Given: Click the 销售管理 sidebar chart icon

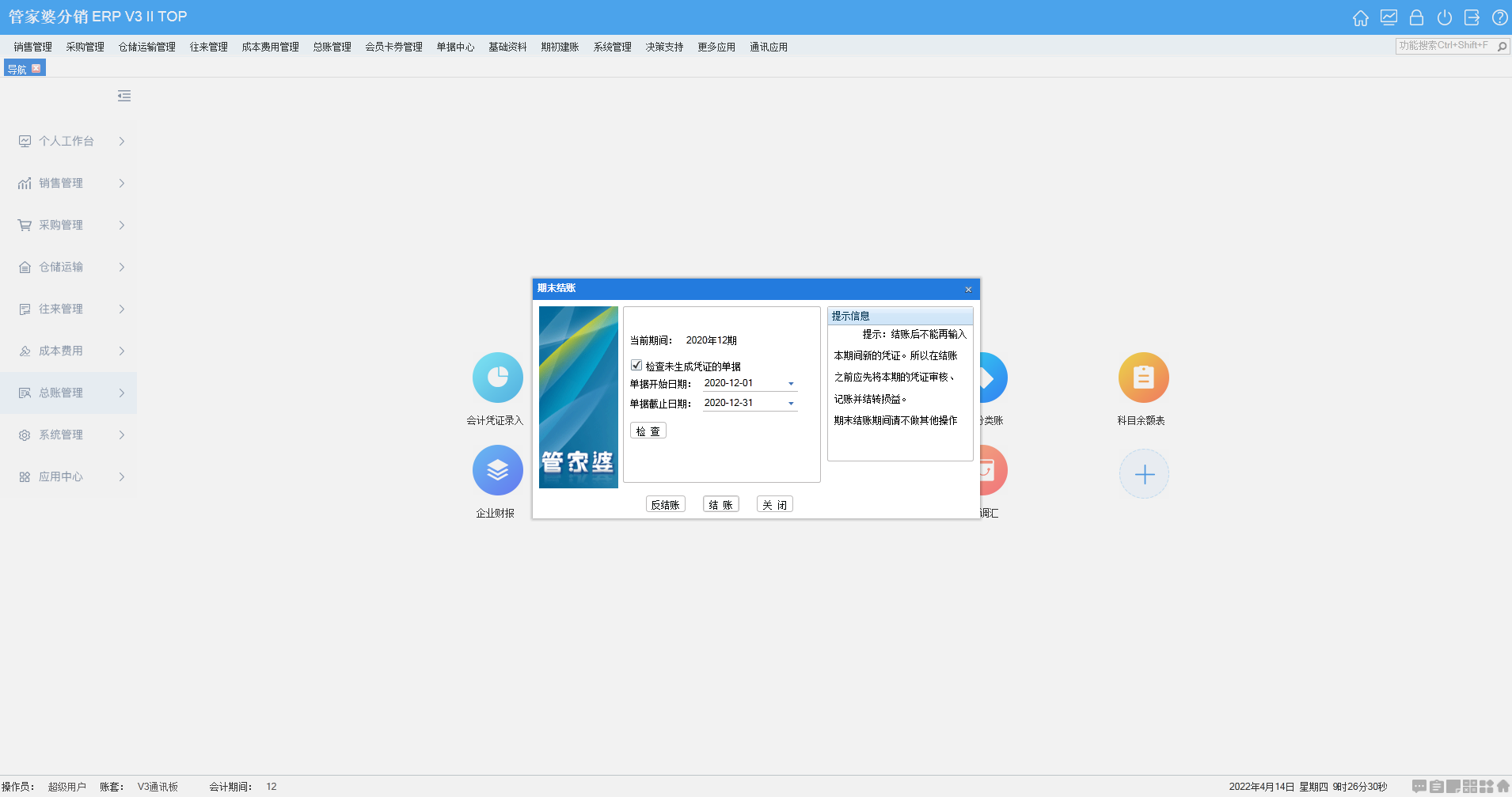Looking at the screenshot, I should pos(25,183).
